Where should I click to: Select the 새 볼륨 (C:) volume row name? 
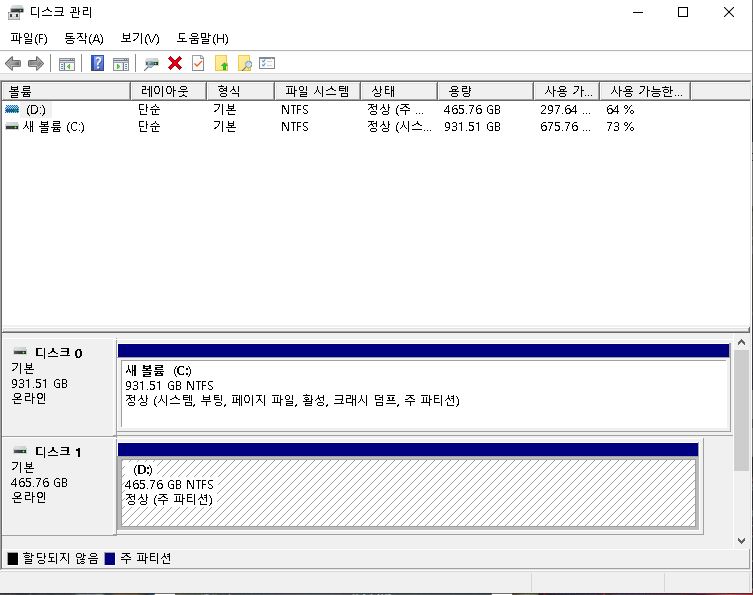coord(53,127)
